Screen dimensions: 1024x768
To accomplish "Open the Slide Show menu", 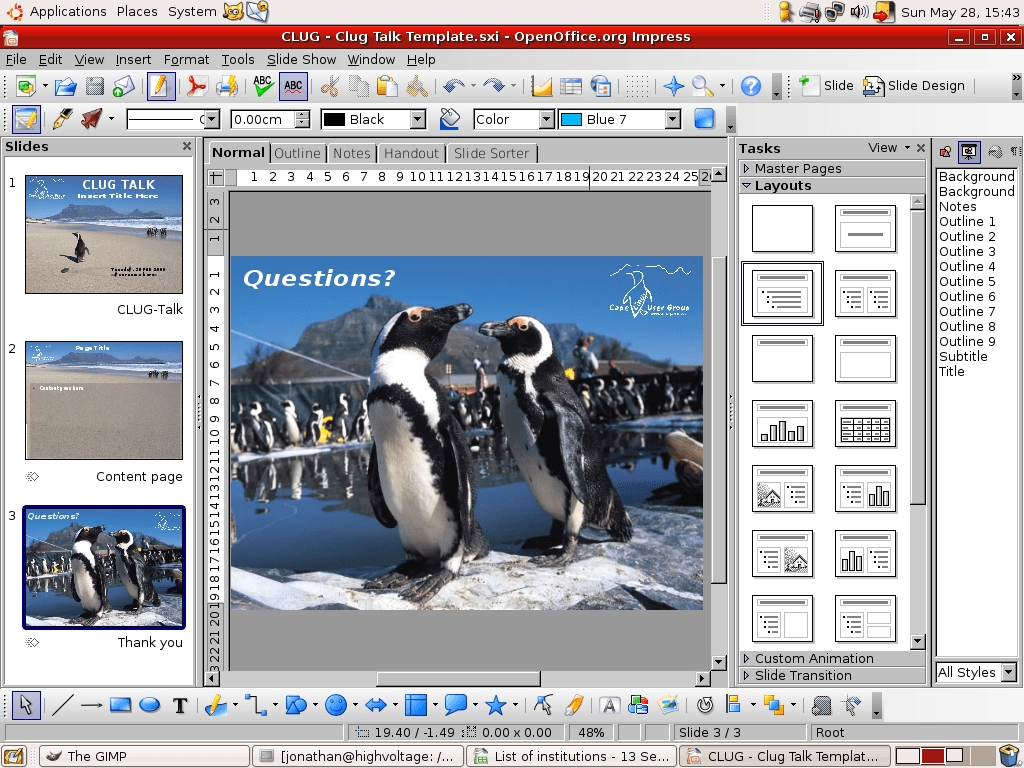I will click(301, 59).
